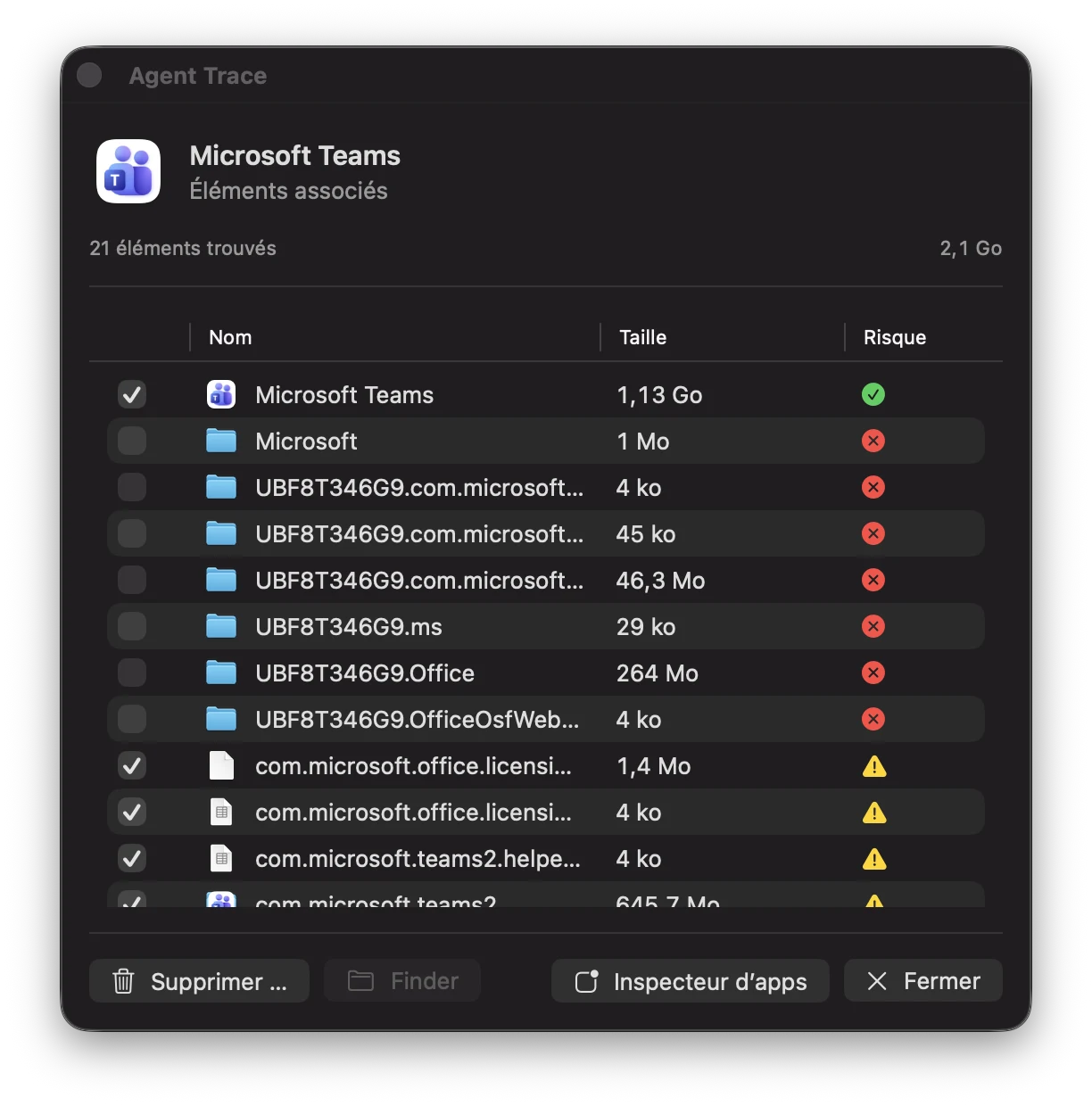
Task: Click the folder icon of the 46,3 Mo item
Action: 221,580
